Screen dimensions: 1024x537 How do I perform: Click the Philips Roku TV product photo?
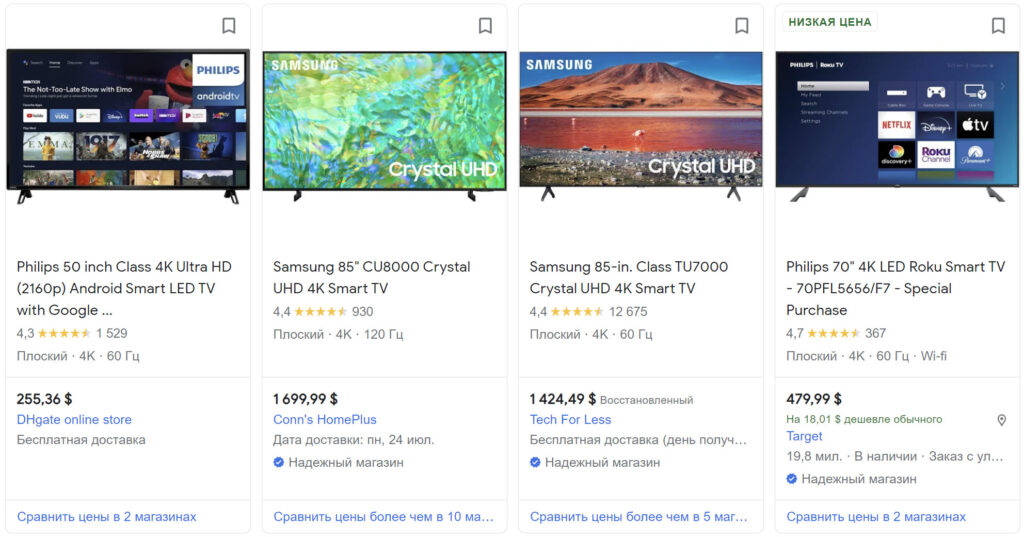(x=897, y=125)
